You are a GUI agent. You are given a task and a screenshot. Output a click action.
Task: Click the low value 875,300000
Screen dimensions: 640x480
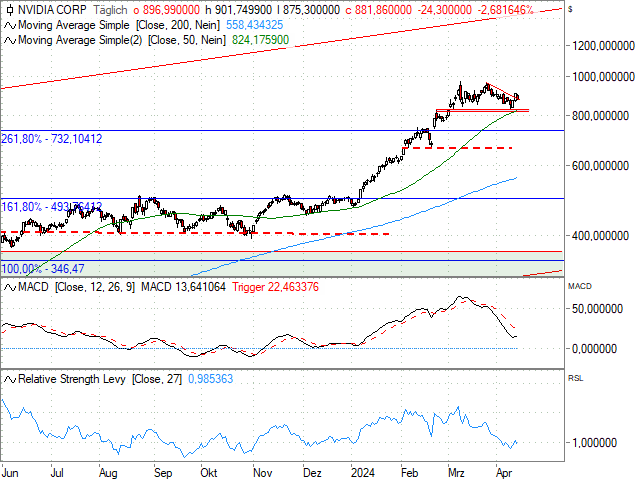tap(311, 10)
